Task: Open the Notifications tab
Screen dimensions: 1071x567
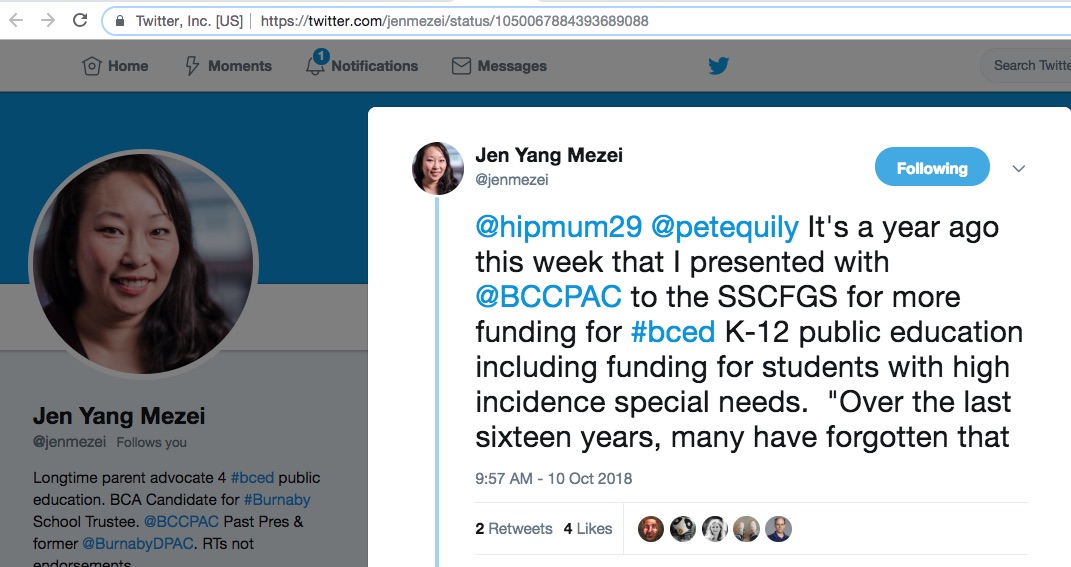Action: click(374, 66)
